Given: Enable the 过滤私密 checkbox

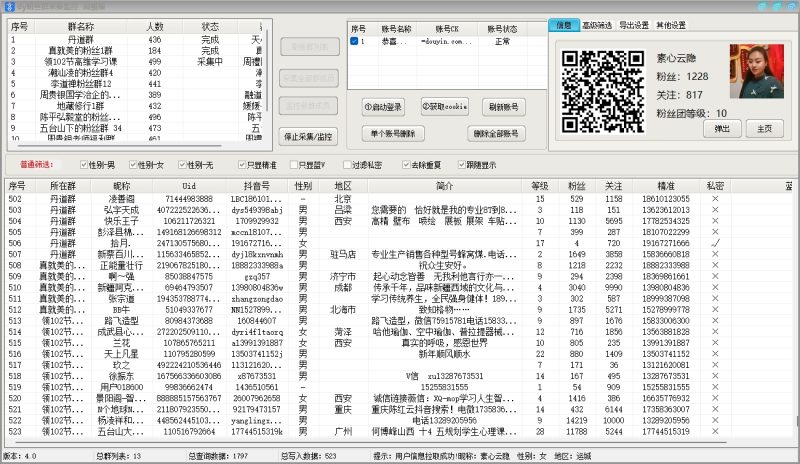Looking at the screenshot, I should [347, 164].
